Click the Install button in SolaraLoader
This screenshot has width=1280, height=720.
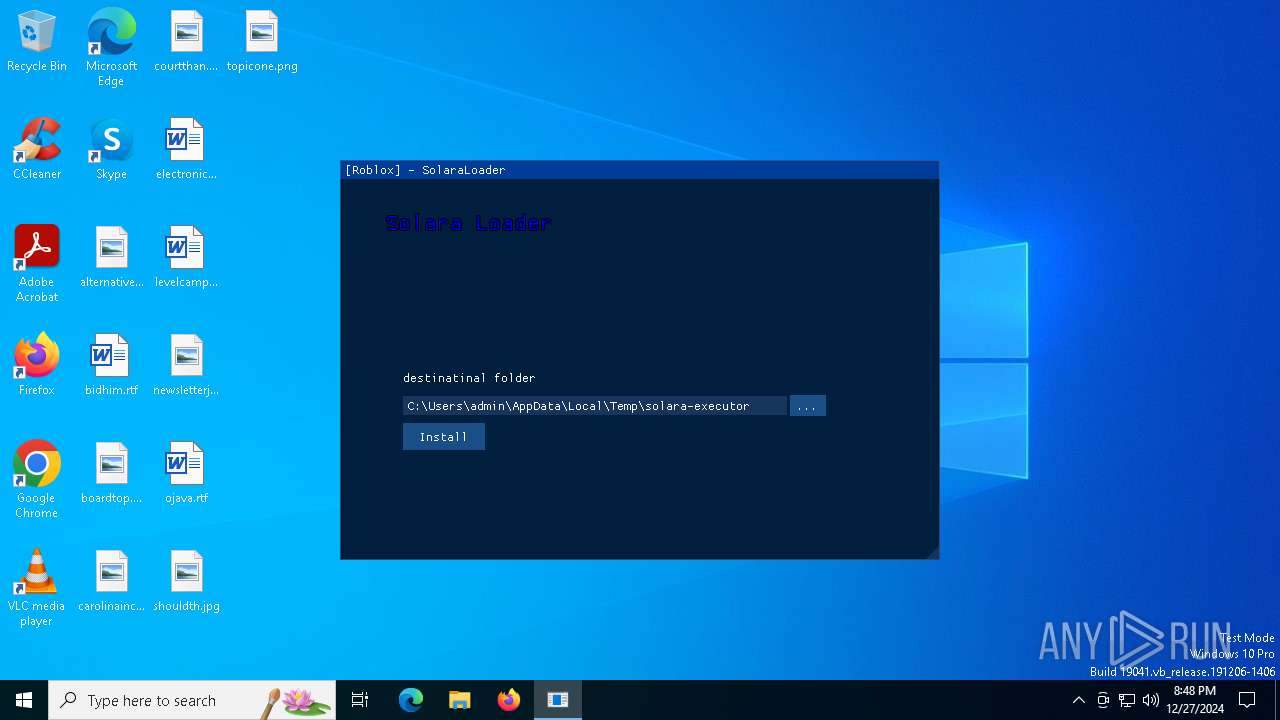coord(443,437)
